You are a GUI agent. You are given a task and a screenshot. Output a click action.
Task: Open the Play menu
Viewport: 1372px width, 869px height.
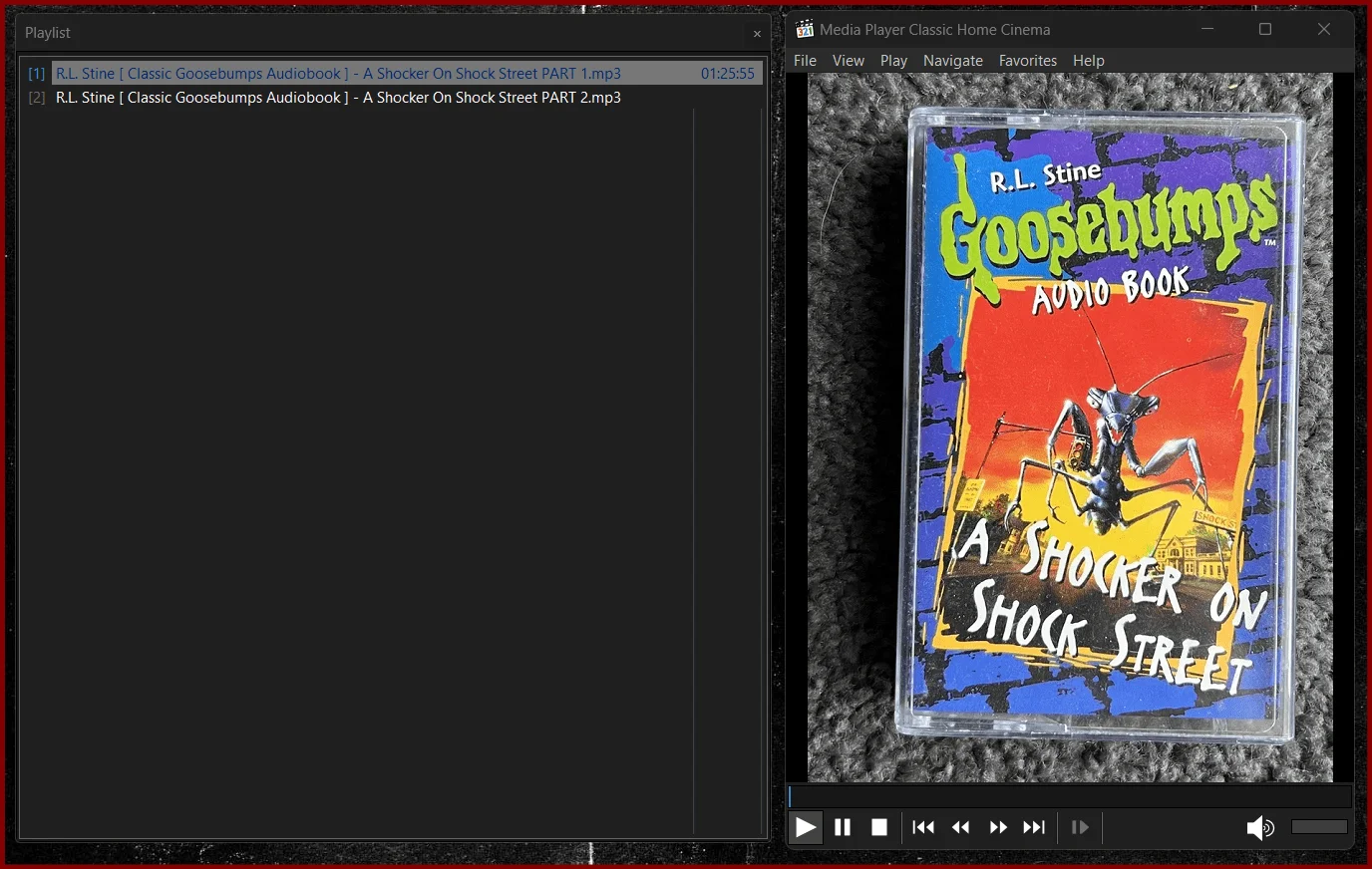894,61
